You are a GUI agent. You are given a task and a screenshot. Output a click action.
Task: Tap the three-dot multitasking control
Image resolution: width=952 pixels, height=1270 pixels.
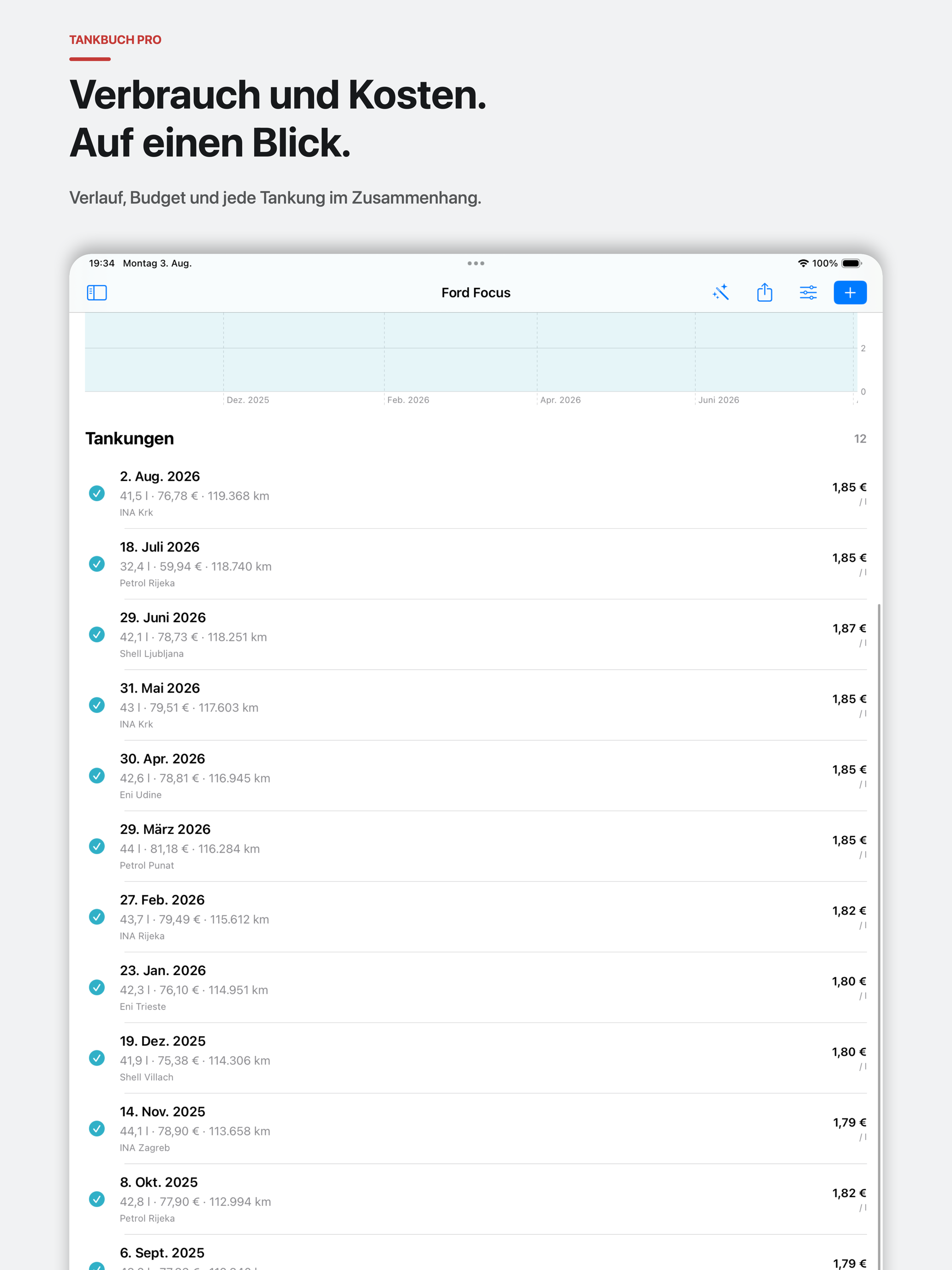click(x=476, y=264)
